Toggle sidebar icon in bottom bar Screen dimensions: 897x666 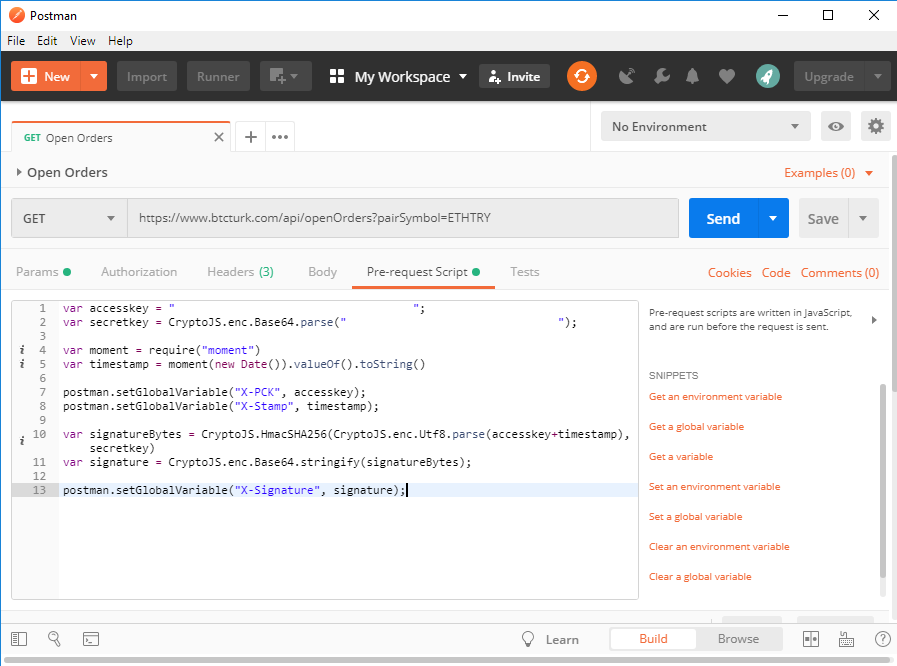pyautogui.click(x=19, y=639)
